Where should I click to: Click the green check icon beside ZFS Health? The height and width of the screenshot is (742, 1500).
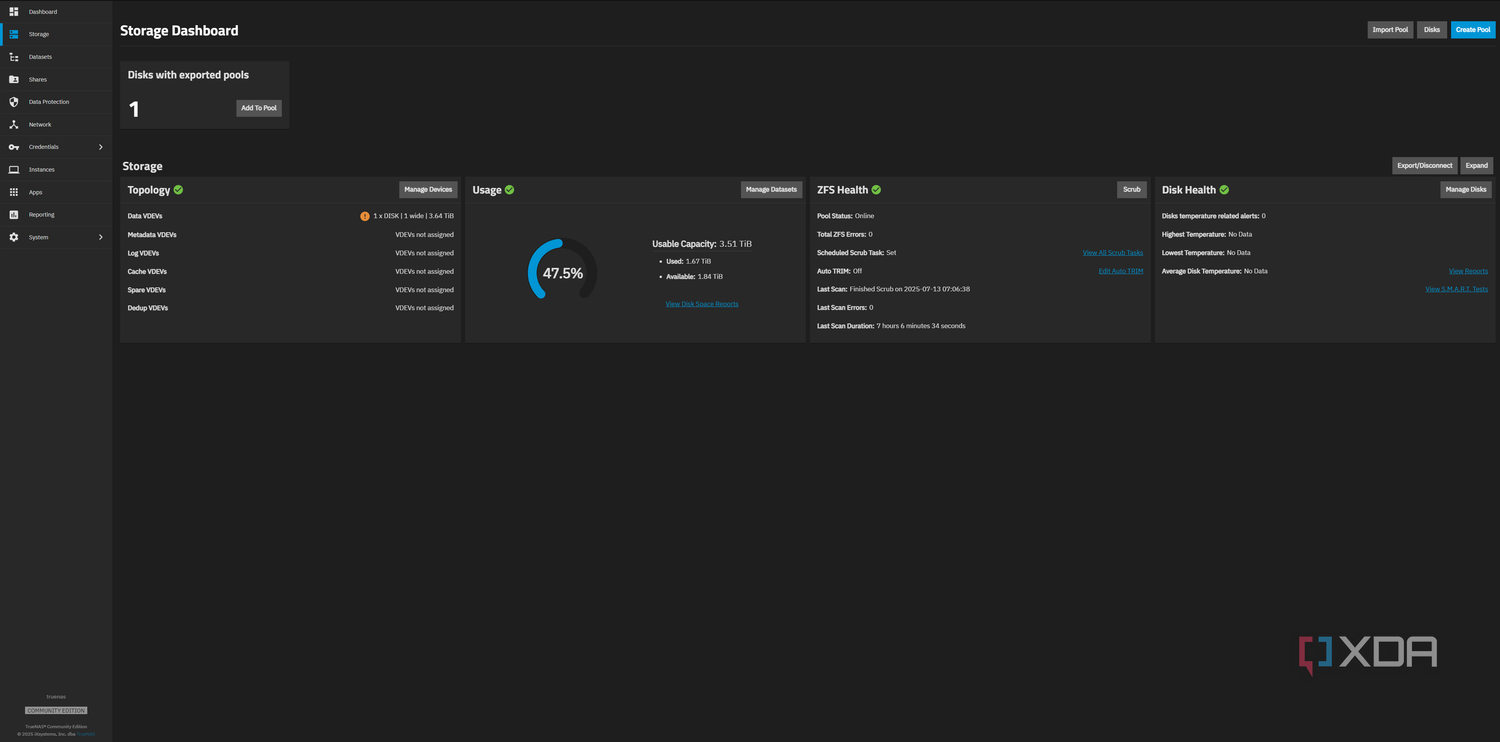[x=876, y=190]
